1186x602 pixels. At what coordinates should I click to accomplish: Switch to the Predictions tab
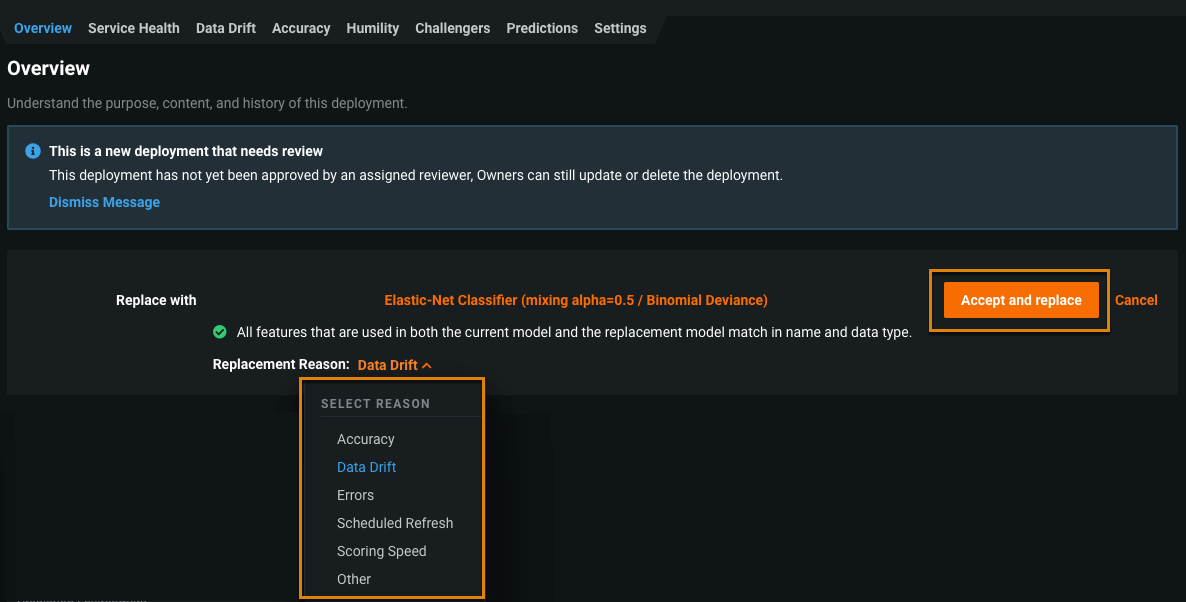(542, 28)
